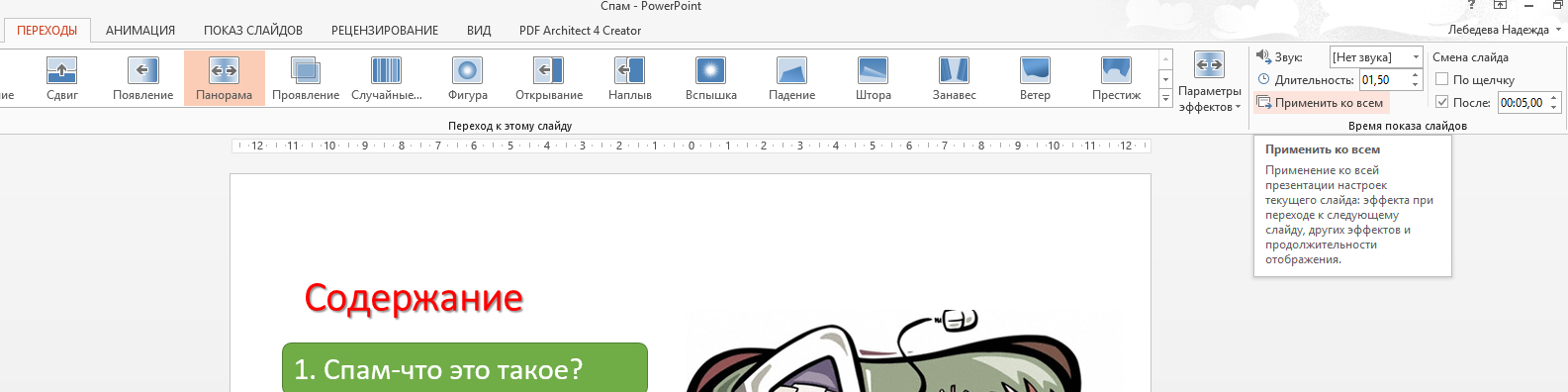This screenshot has width=1568, height=392.
Task: Open ribbon display options icon
Action: pos(1500,5)
